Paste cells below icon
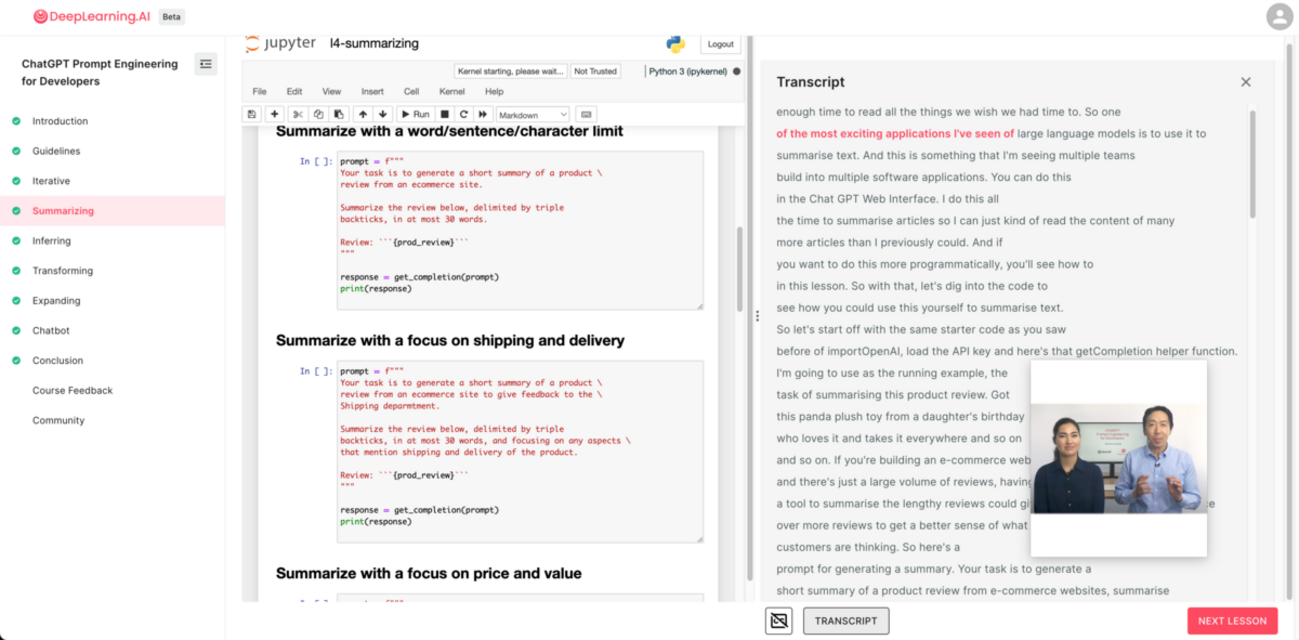 point(338,114)
